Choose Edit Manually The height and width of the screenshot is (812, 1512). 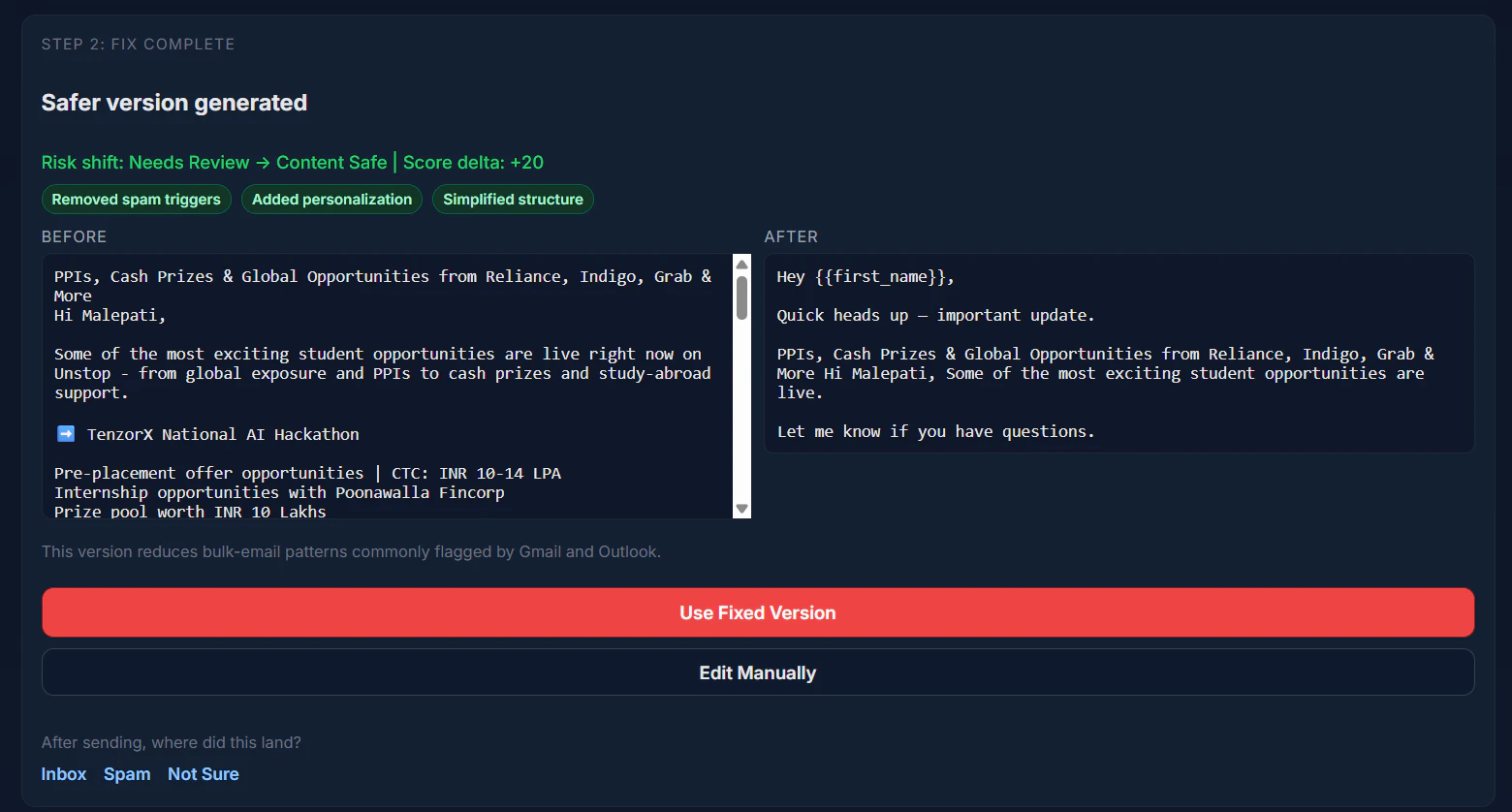(758, 672)
